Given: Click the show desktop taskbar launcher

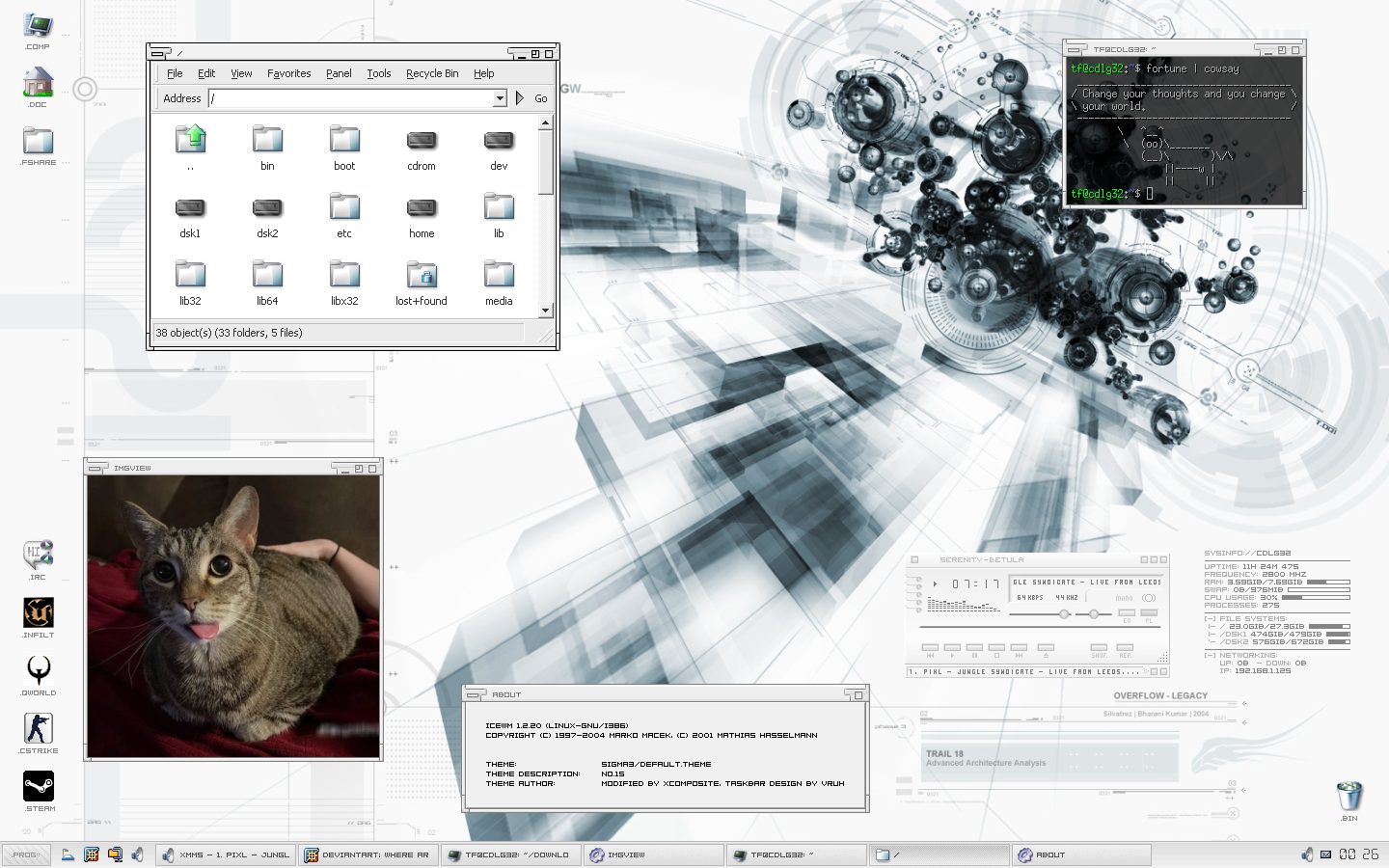Looking at the screenshot, I should 68,854.
